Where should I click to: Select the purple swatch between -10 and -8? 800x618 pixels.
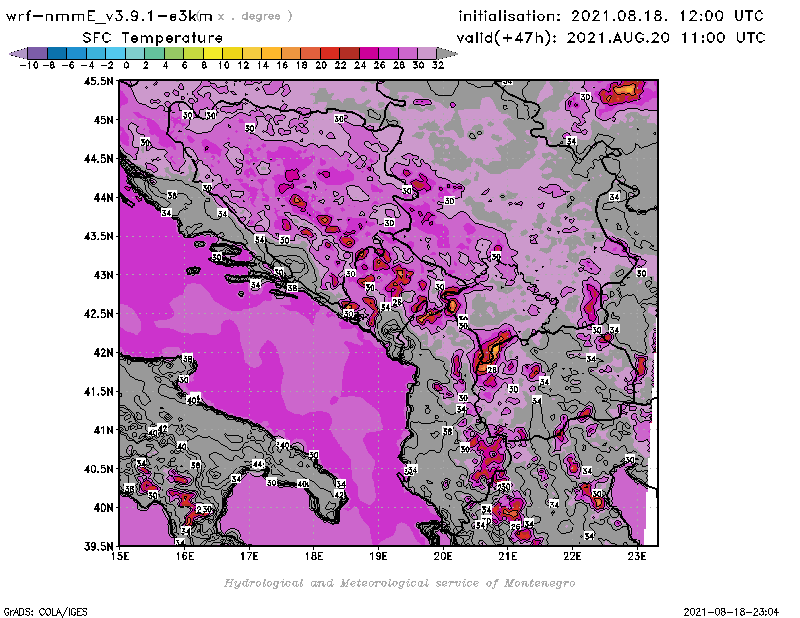pos(37,52)
